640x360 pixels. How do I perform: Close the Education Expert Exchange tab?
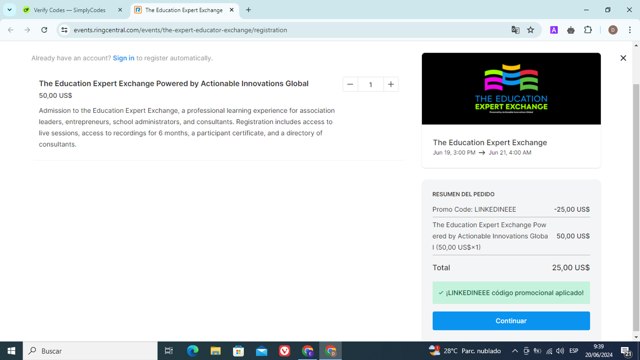tap(231, 10)
